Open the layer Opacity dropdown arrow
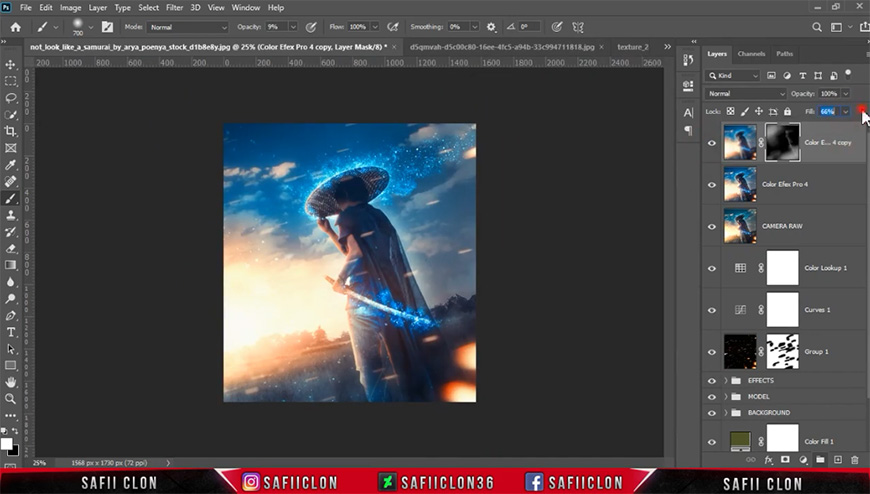The image size is (870, 494). click(846, 94)
